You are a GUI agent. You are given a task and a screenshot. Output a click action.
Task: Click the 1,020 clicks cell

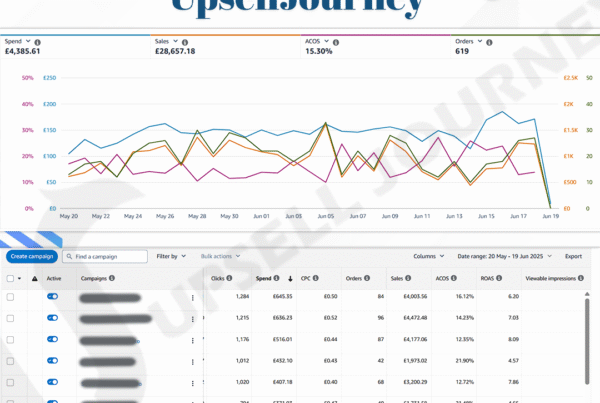[x=242, y=382]
